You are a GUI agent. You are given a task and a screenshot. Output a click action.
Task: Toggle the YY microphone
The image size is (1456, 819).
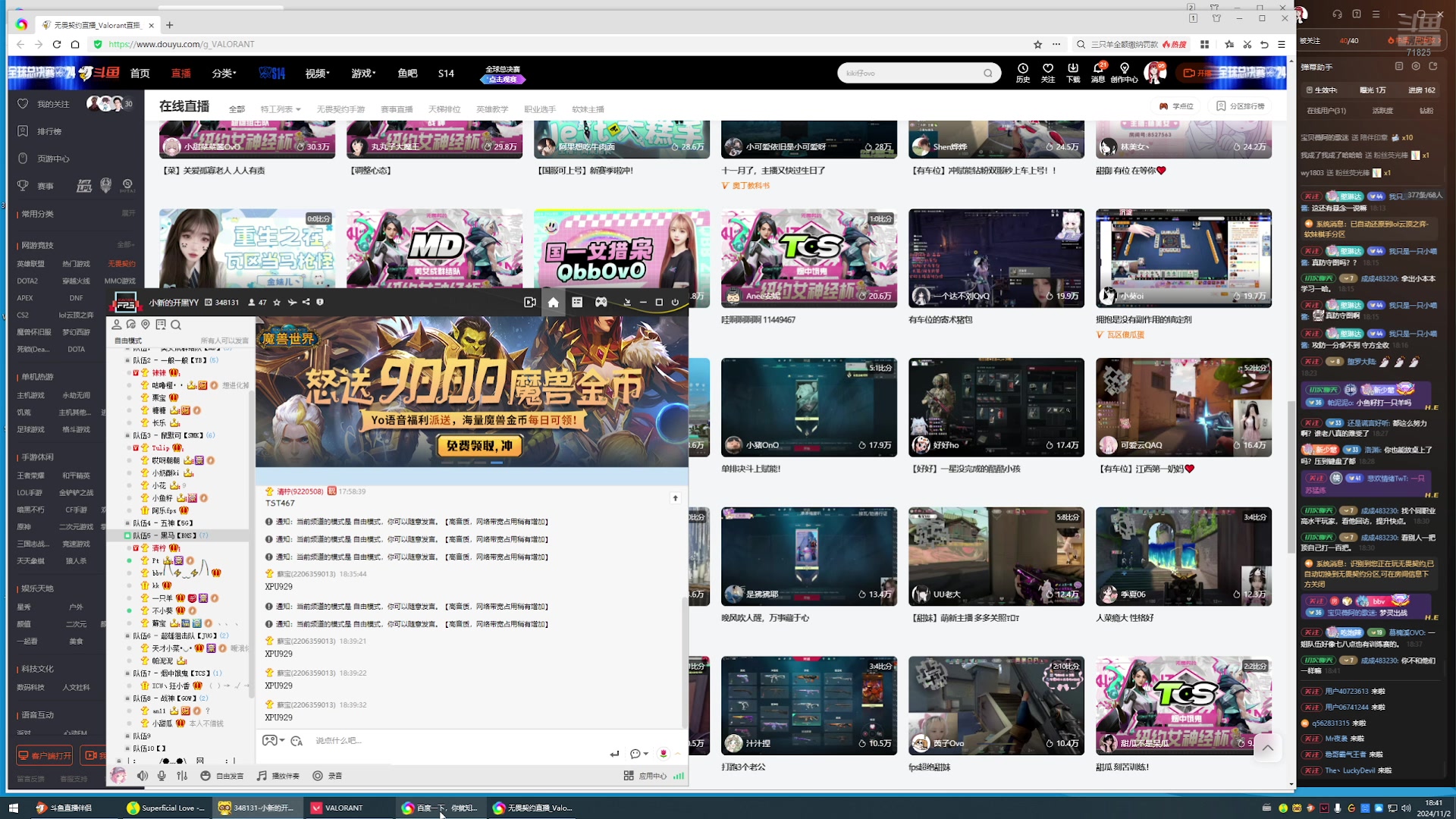pos(162,776)
